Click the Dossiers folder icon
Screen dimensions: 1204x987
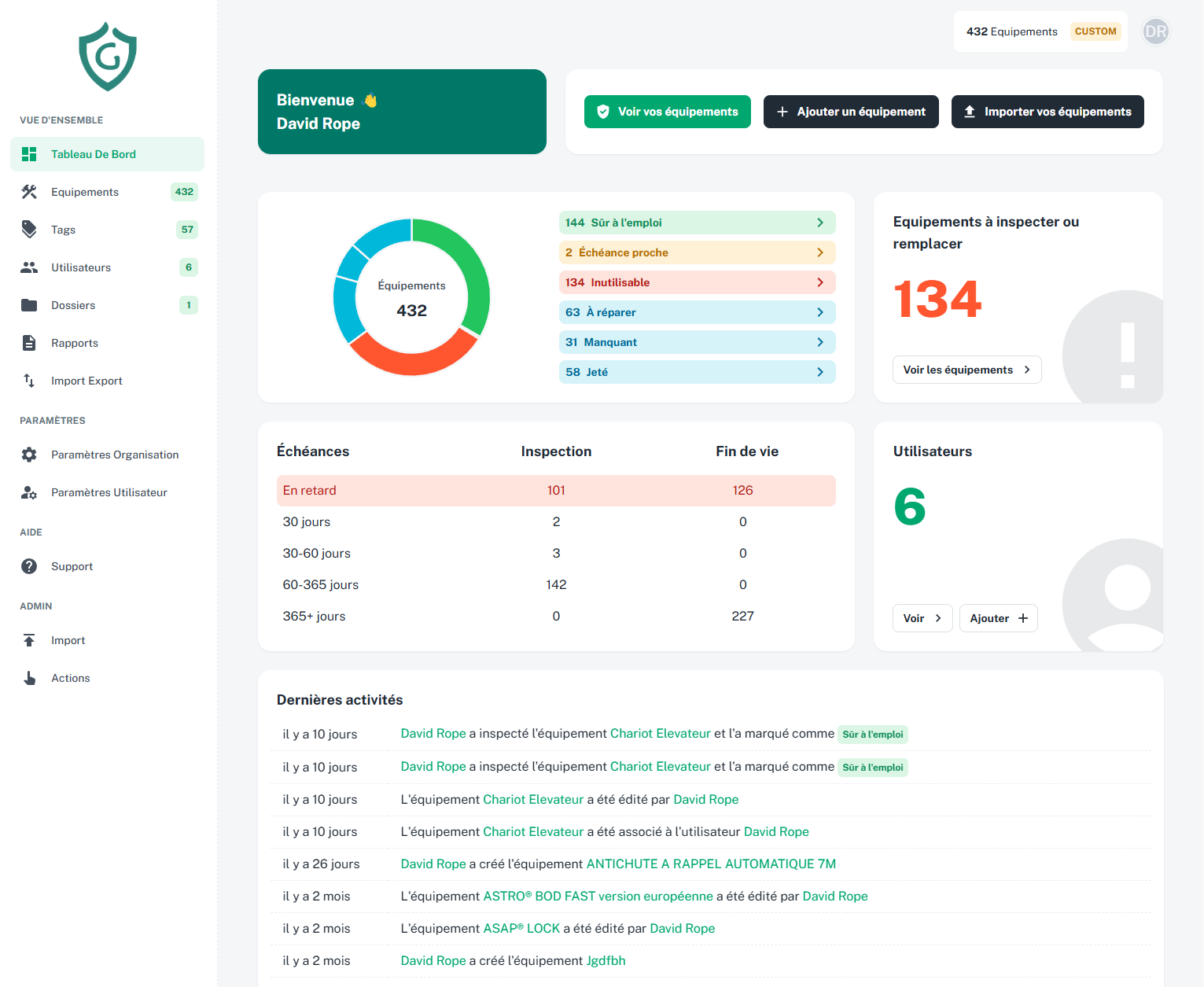click(x=29, y=305)
